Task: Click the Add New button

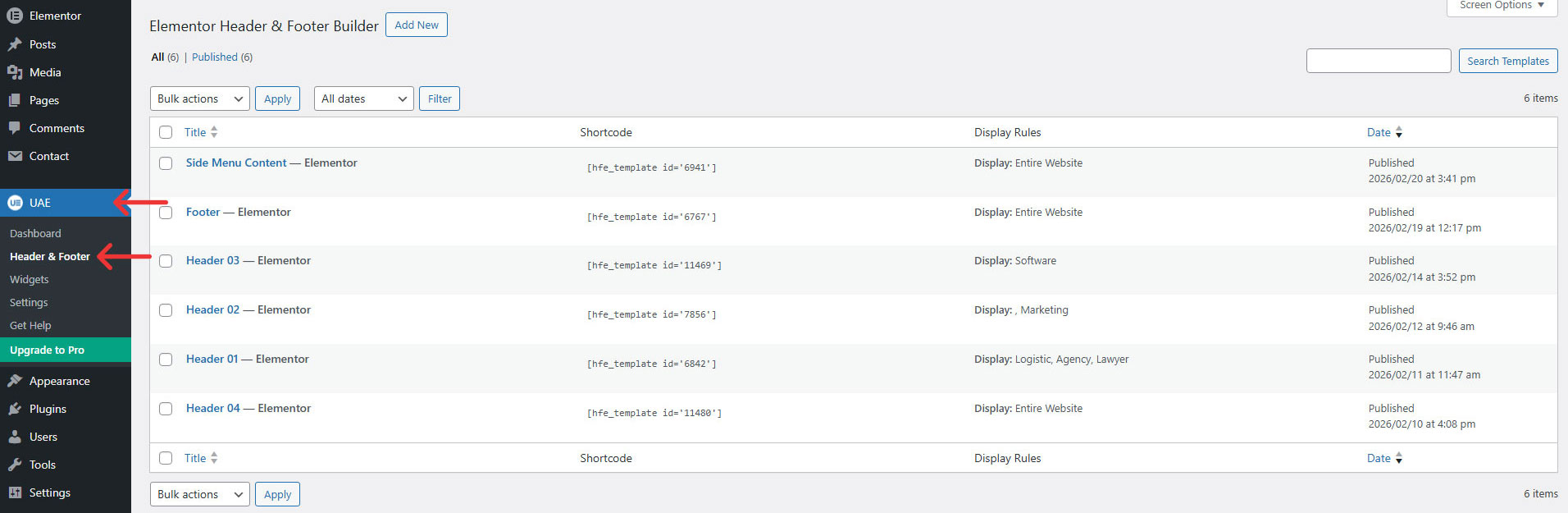Action: coord(416,25)
